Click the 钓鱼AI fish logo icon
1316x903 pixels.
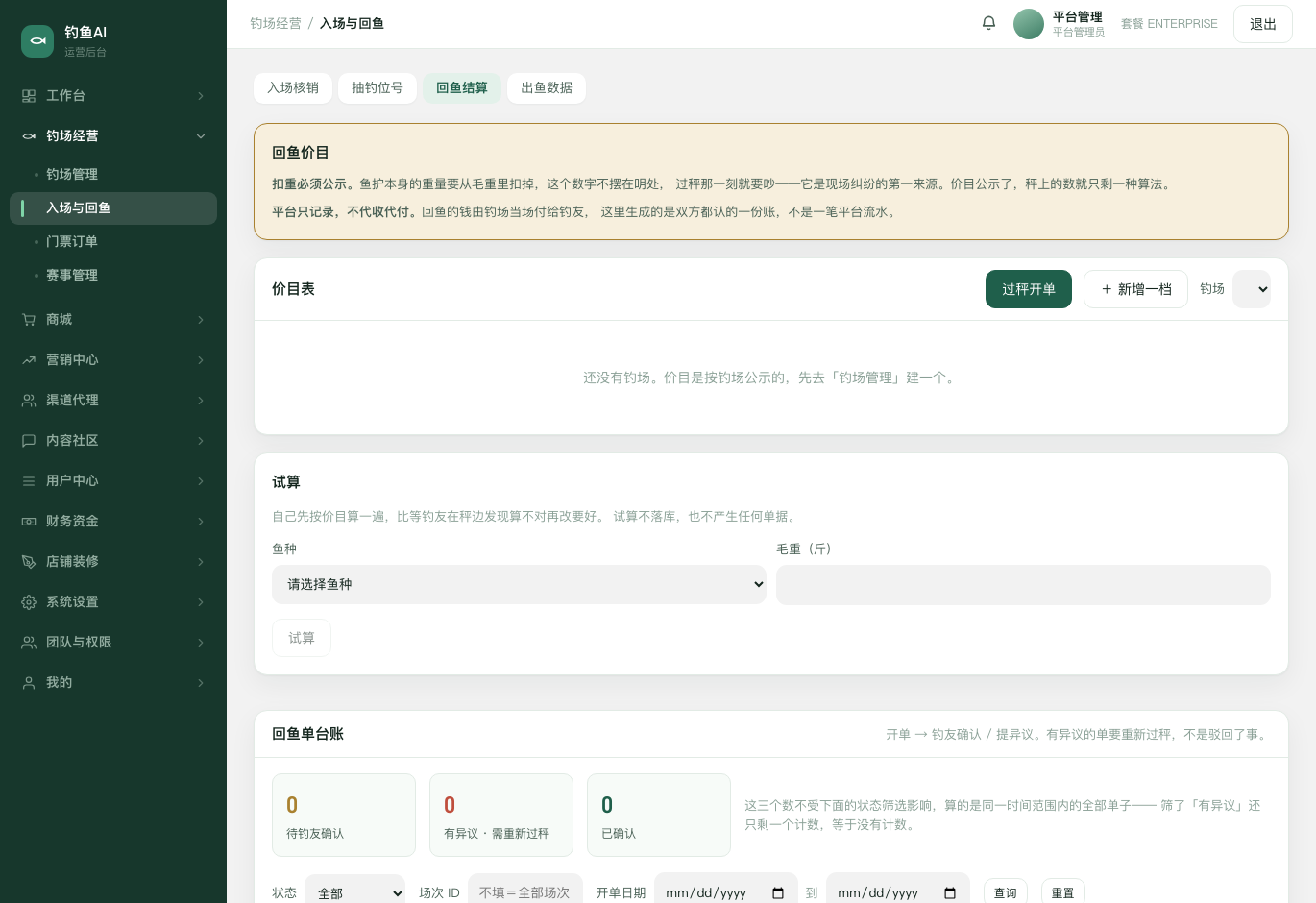click(37, 41)
